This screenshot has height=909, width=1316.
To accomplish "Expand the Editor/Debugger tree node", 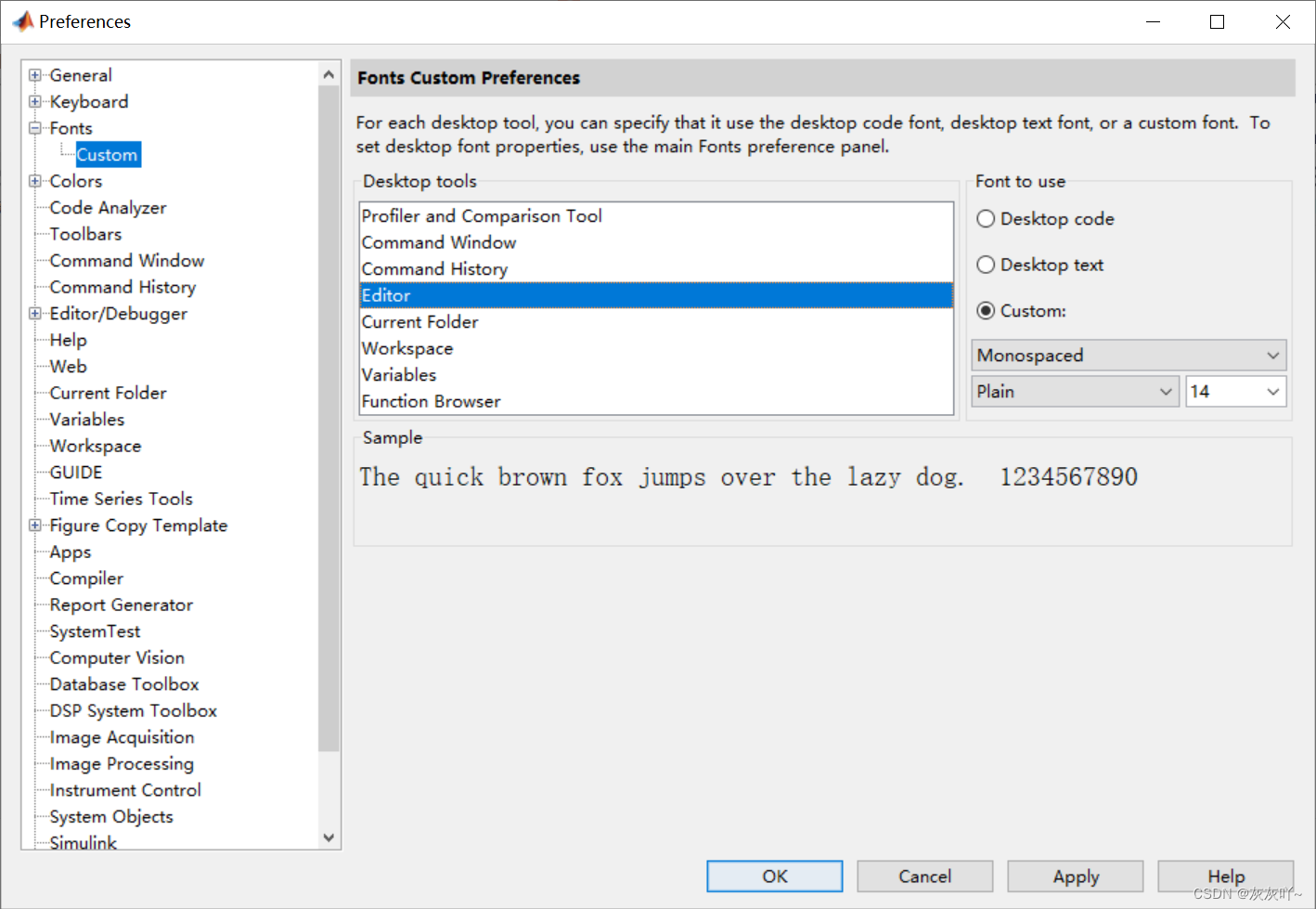I will [35, 314].
